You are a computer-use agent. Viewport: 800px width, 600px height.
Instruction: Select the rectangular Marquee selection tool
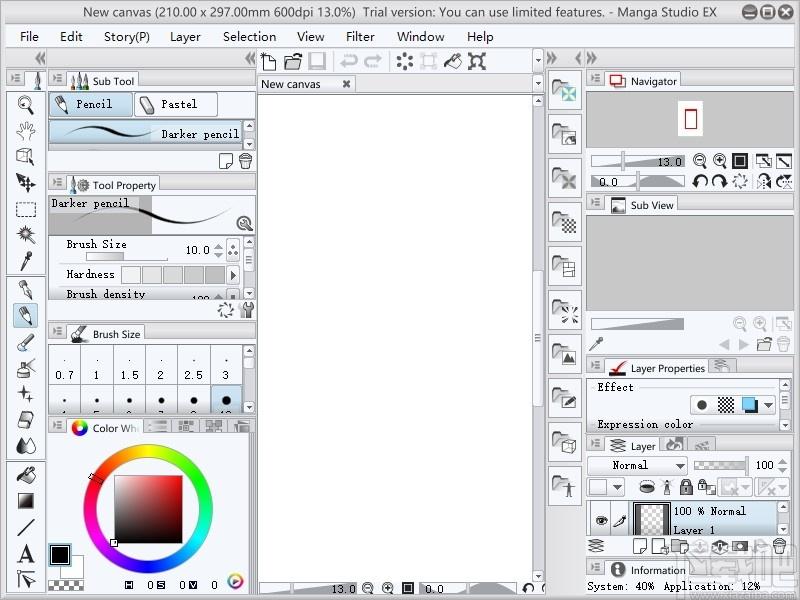coord(26,209)
